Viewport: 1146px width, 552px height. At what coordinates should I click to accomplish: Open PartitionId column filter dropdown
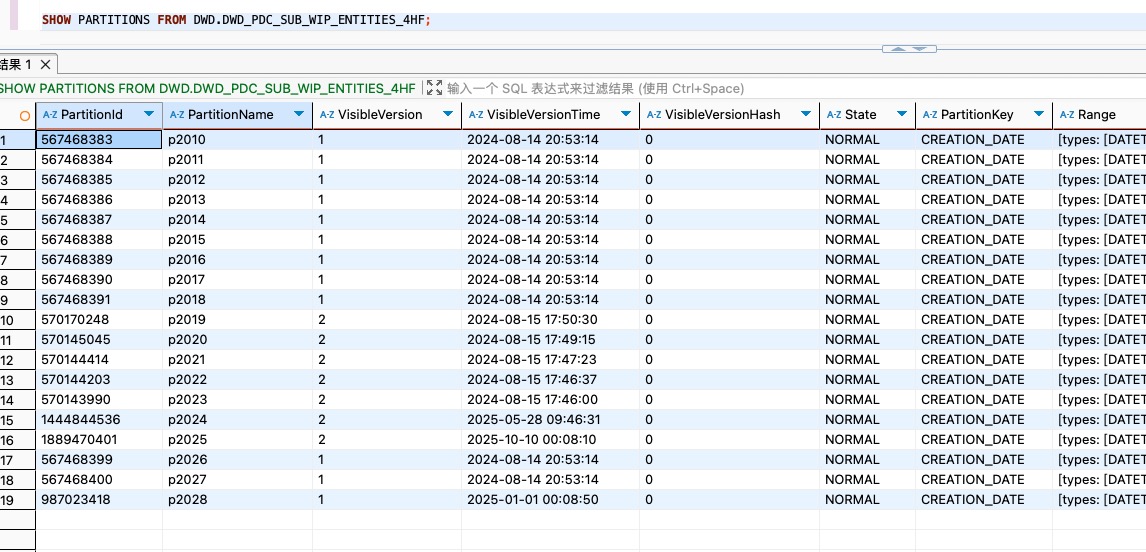click(149, 115)
